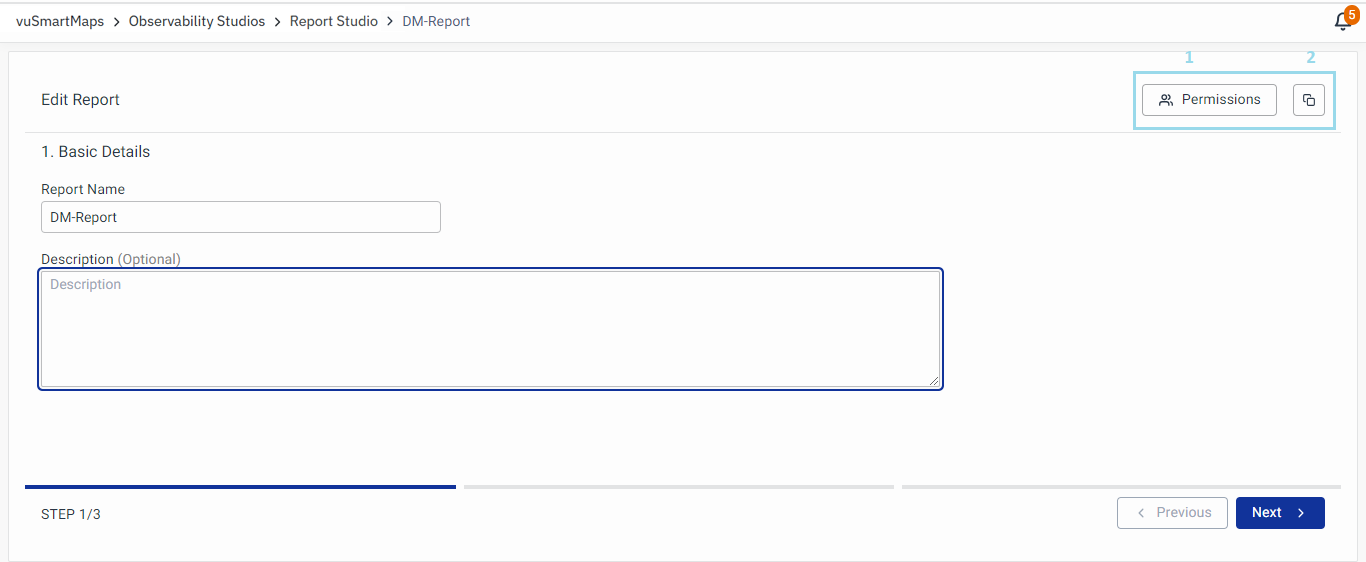The height and width of the screenshot is (562, 1366).
Task: Open the Permissions dialog
Action: tap(1209, 100)
